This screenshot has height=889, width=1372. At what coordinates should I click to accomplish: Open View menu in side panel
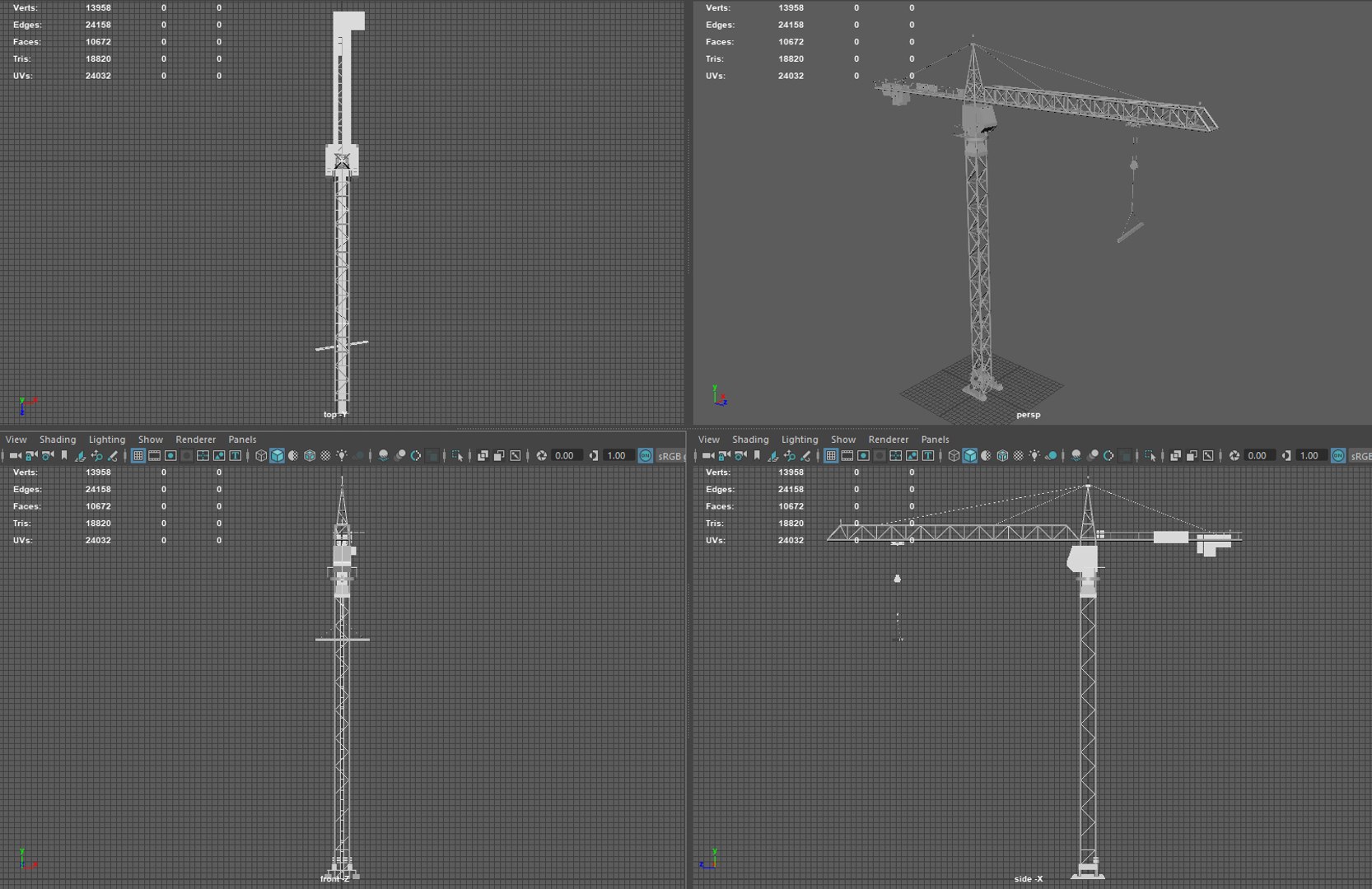point(708,440)
